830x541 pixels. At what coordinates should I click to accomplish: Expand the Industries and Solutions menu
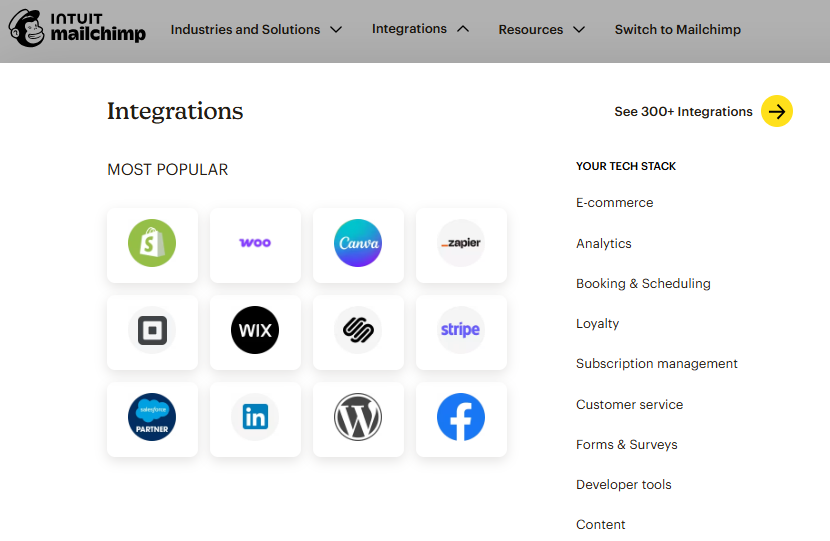click(256, 30)
